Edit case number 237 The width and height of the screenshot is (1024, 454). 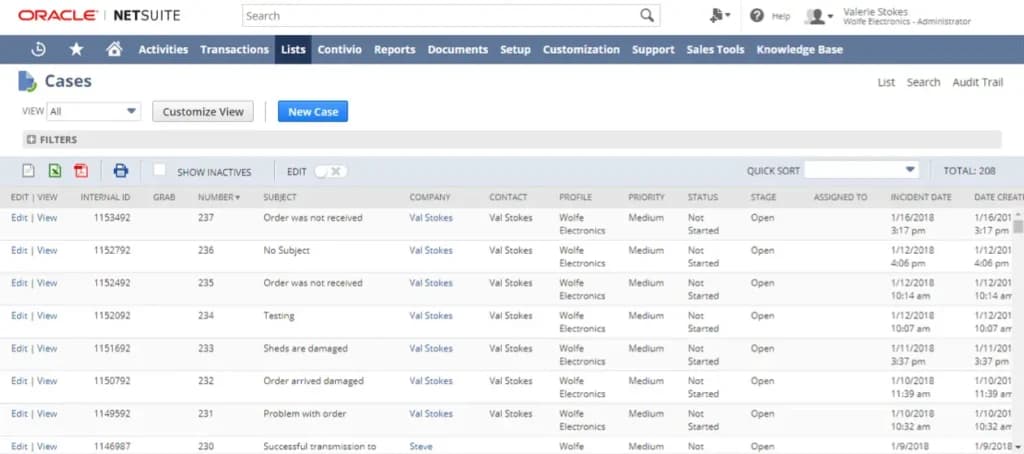coord(19,218)
